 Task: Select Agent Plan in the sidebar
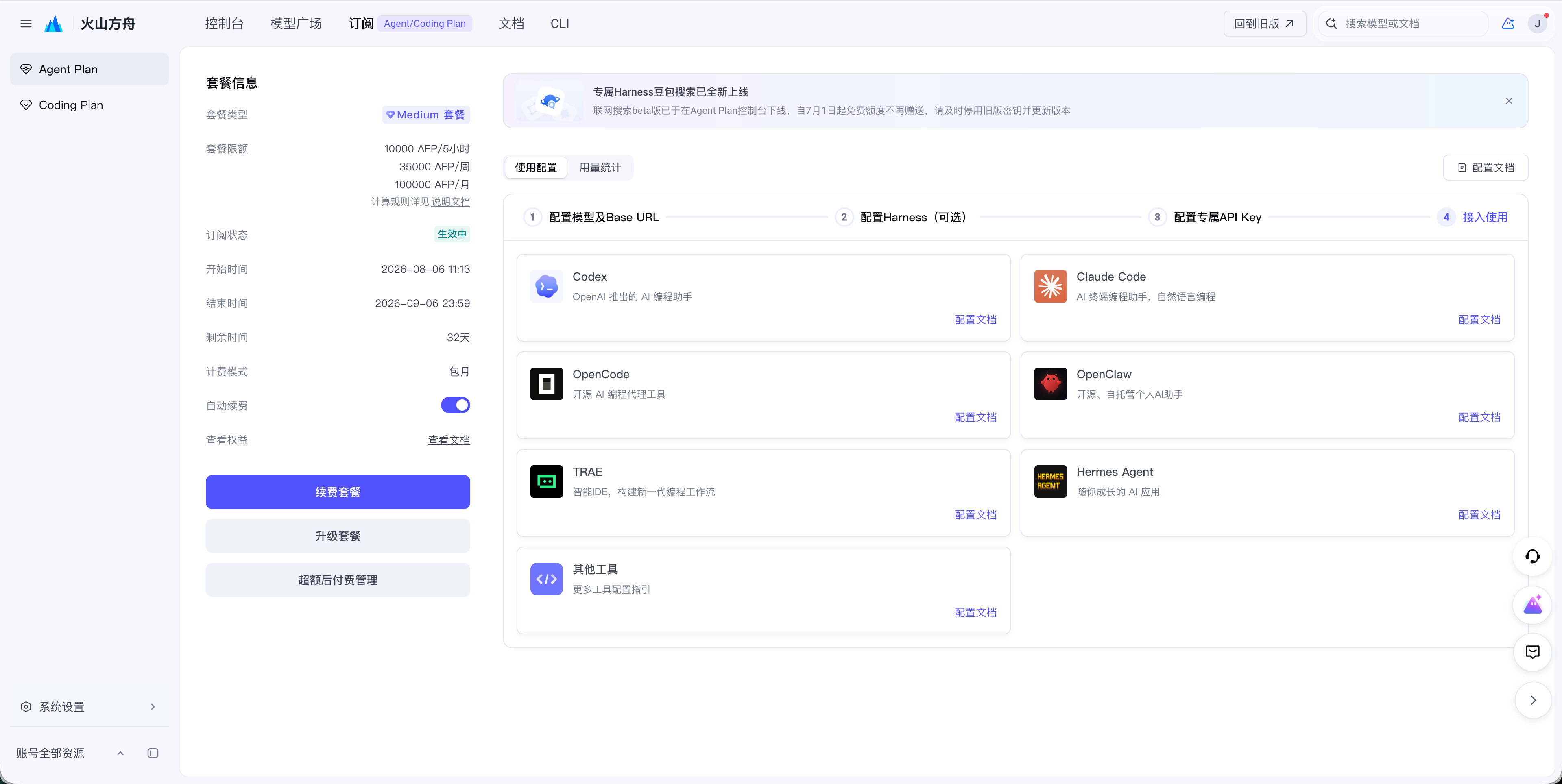(89, 69)
